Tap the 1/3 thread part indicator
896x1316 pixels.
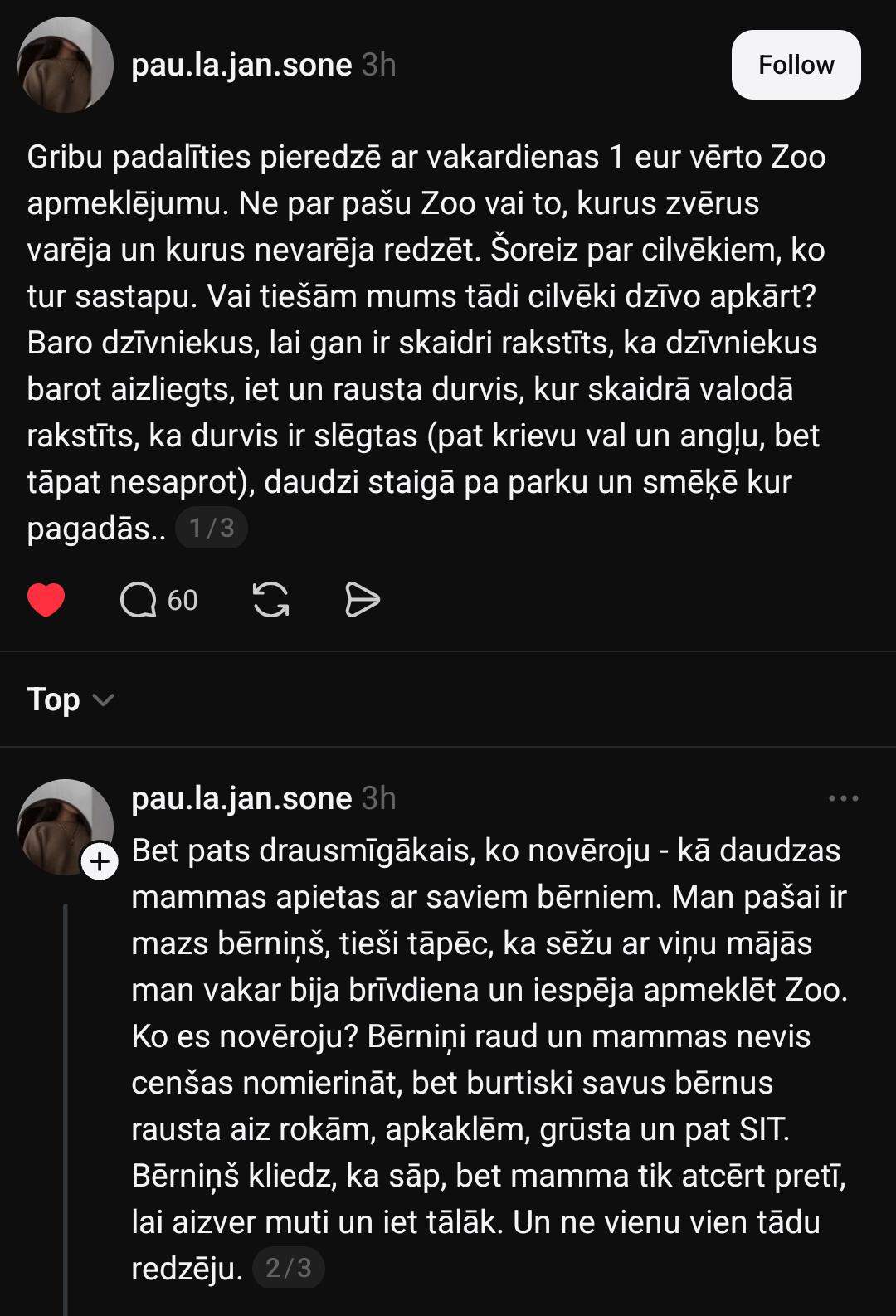(x=212, y=529)
